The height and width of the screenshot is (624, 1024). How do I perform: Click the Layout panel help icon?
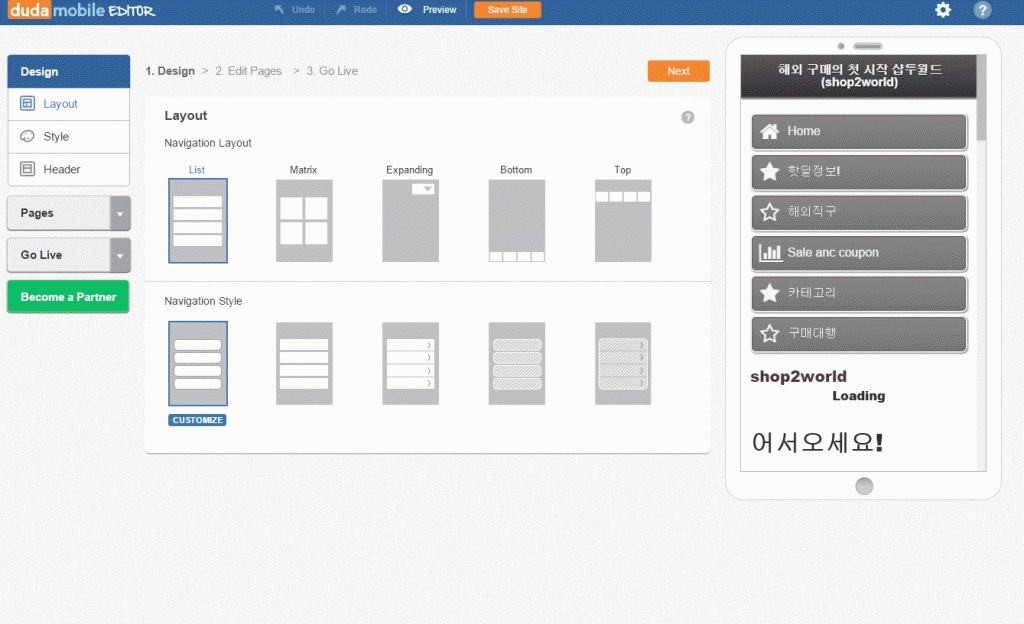tap(688, 117)
